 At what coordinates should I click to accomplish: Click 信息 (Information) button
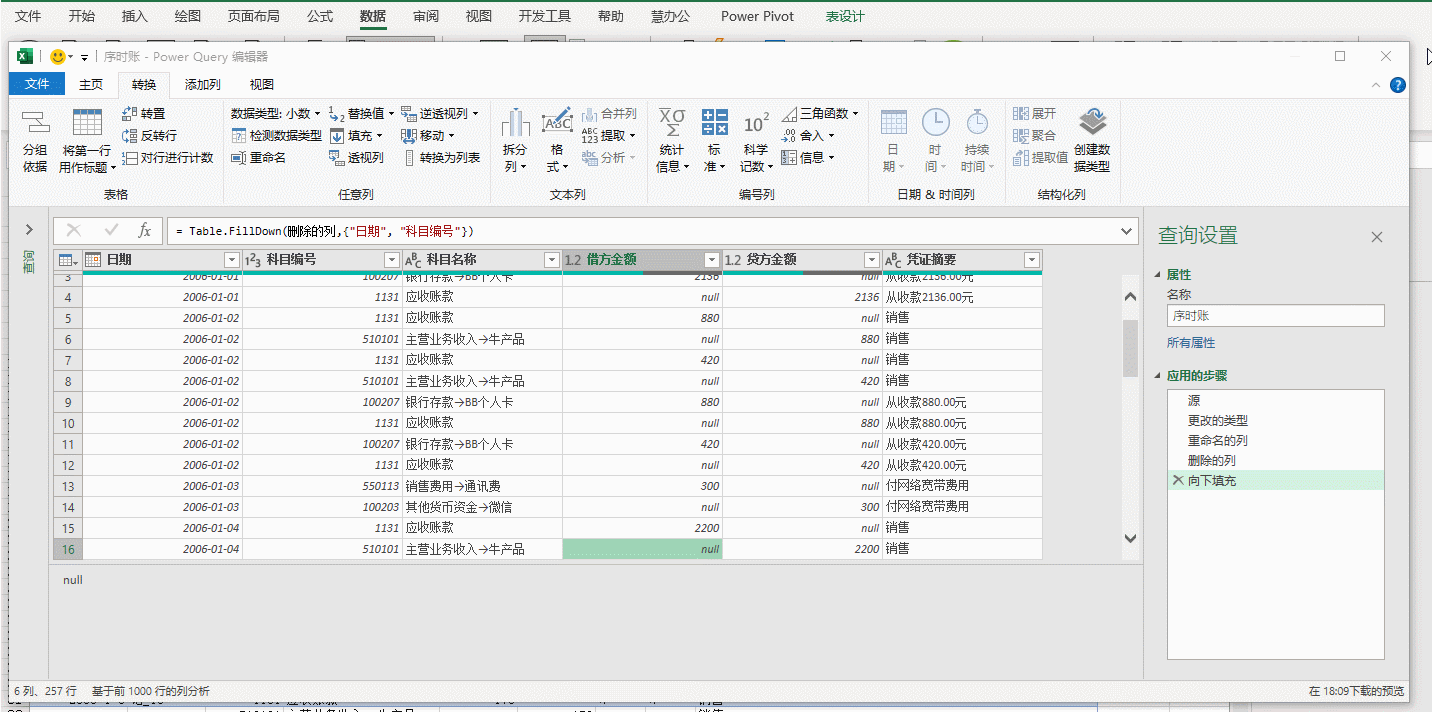(x=807, y=157)
